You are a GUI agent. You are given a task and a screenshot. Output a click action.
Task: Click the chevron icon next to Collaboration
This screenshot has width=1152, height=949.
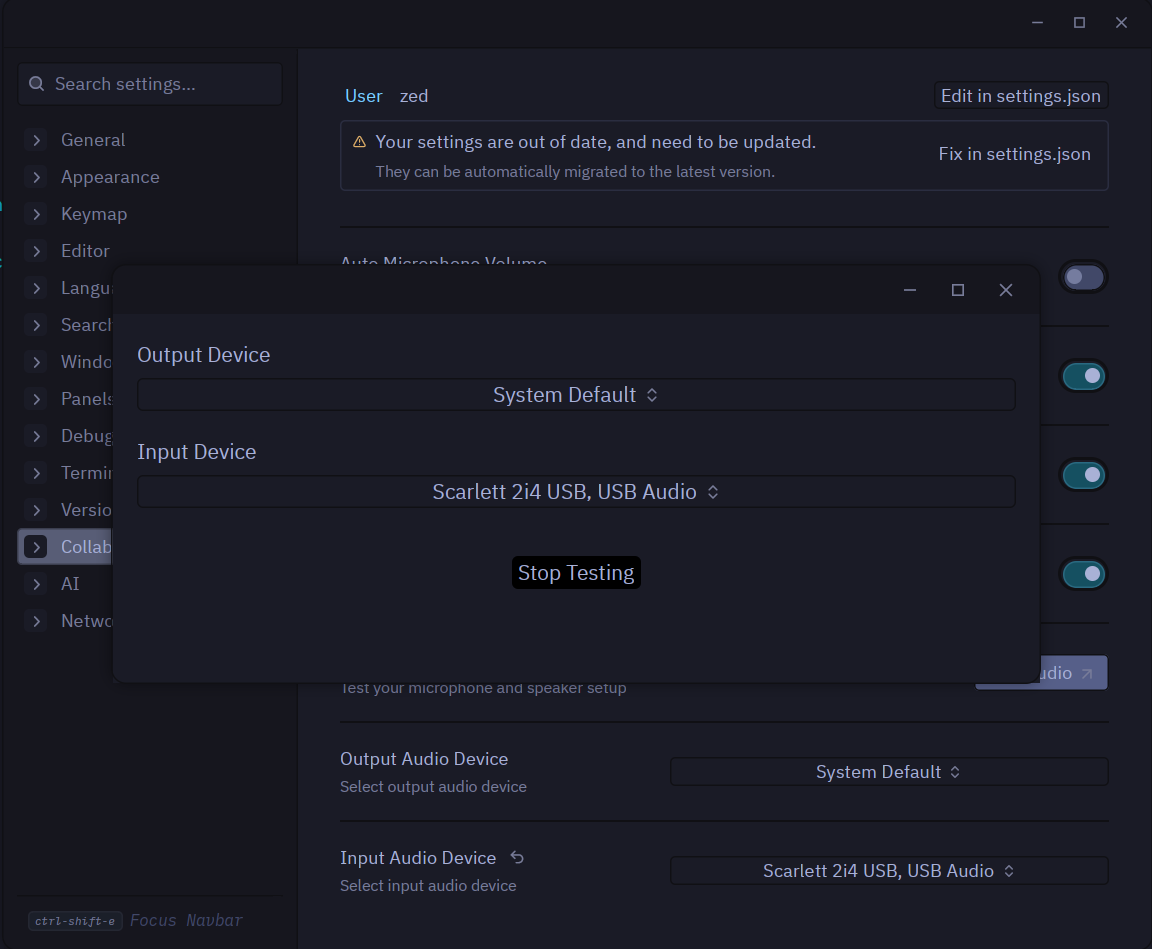tap(36, 546)
